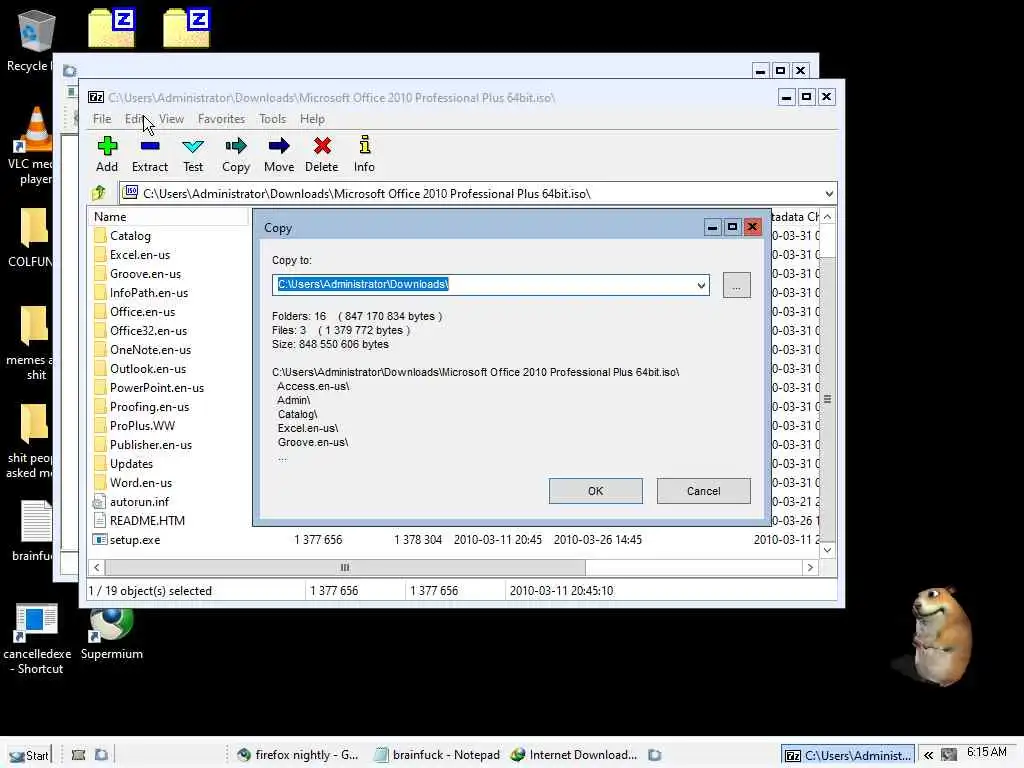Open the View menu
The width and height of the screenshot is (1024, 768).
pos(171,119)
